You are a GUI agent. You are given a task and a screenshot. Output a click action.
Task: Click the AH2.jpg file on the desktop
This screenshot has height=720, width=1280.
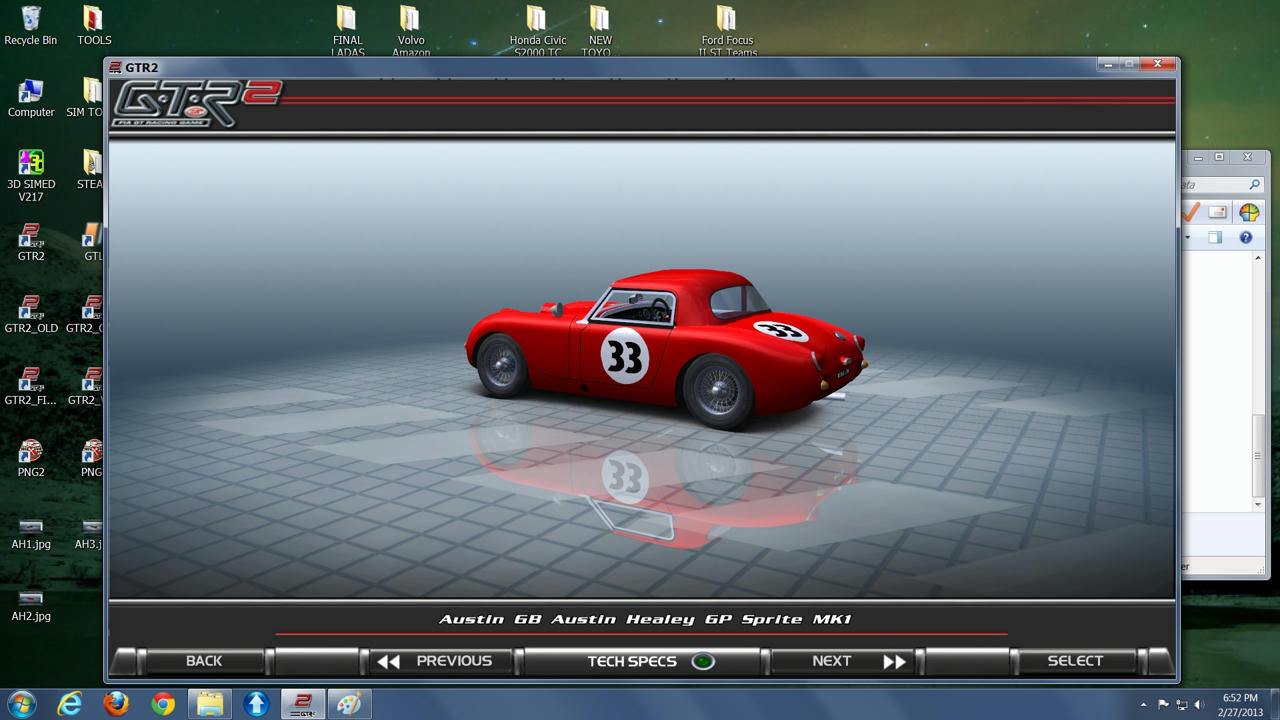(x=31, y=604)
